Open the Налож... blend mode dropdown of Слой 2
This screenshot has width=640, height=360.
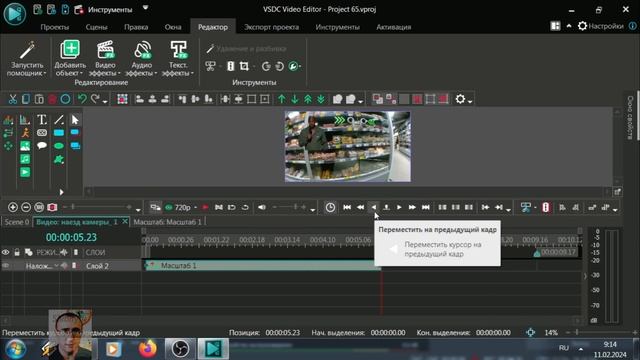[56, 266]
